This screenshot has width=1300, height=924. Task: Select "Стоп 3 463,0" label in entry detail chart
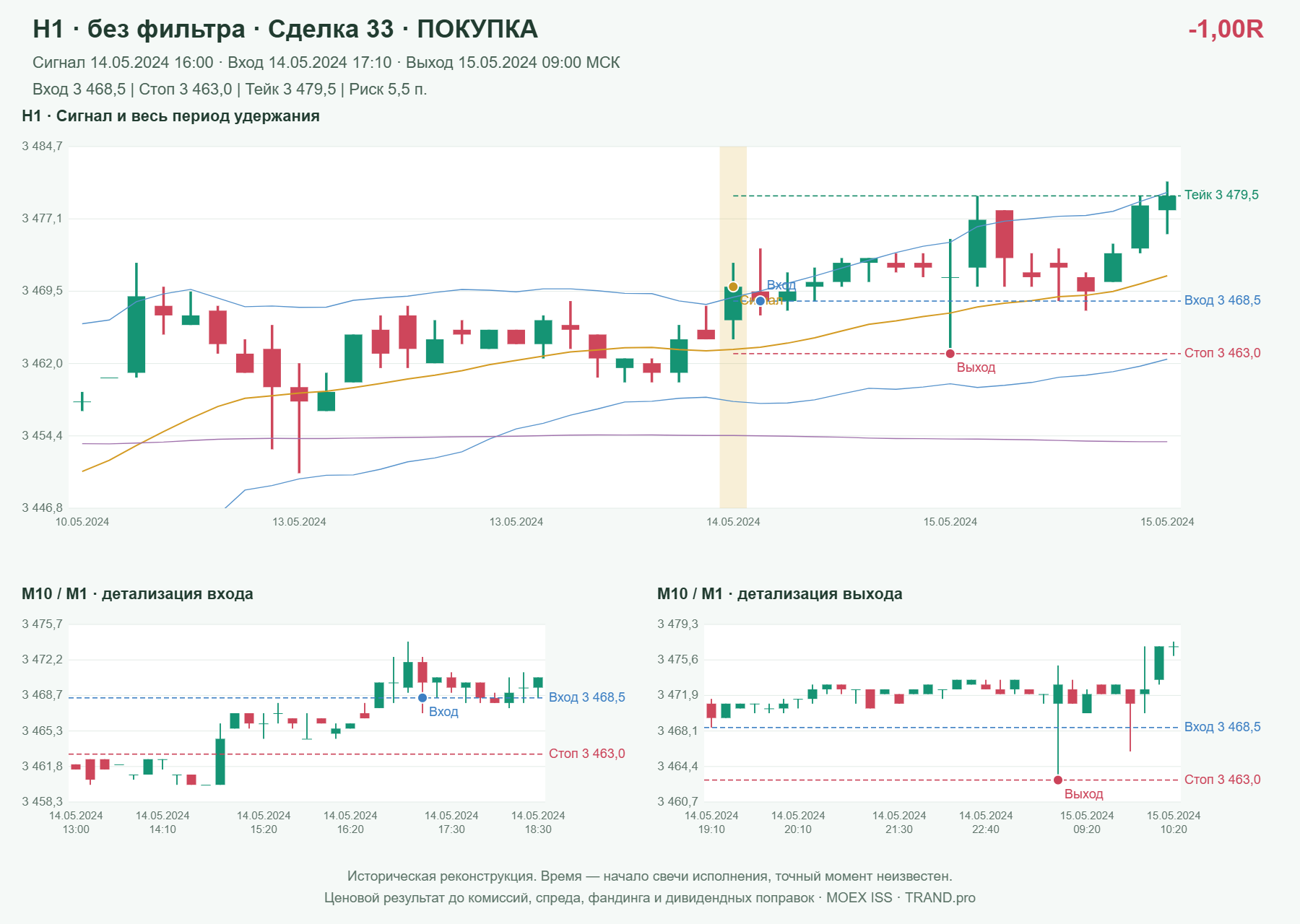586,754
